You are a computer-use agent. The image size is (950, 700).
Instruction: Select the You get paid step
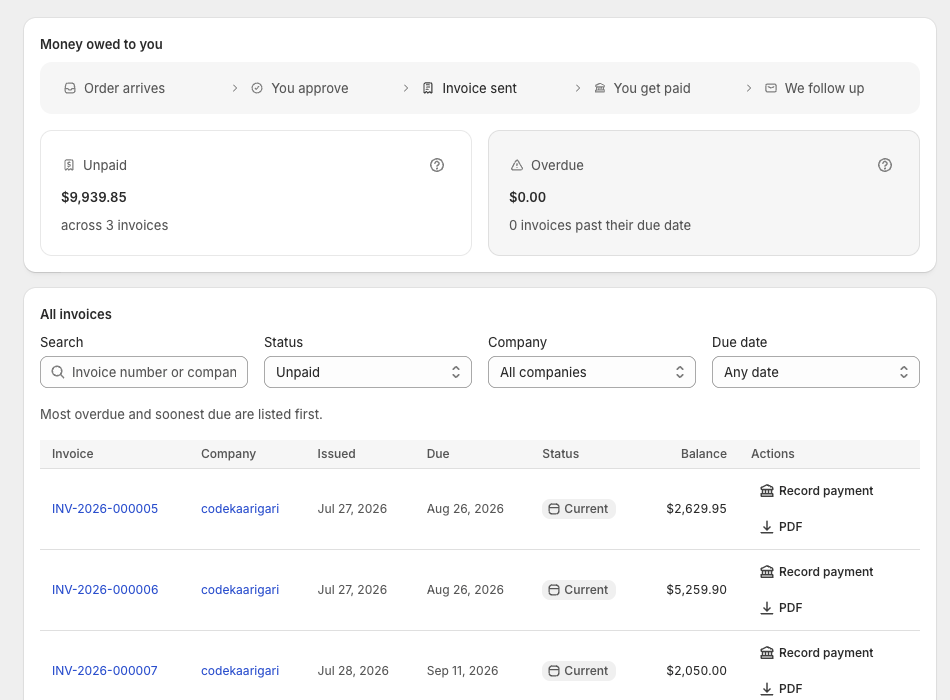(642, 88)
